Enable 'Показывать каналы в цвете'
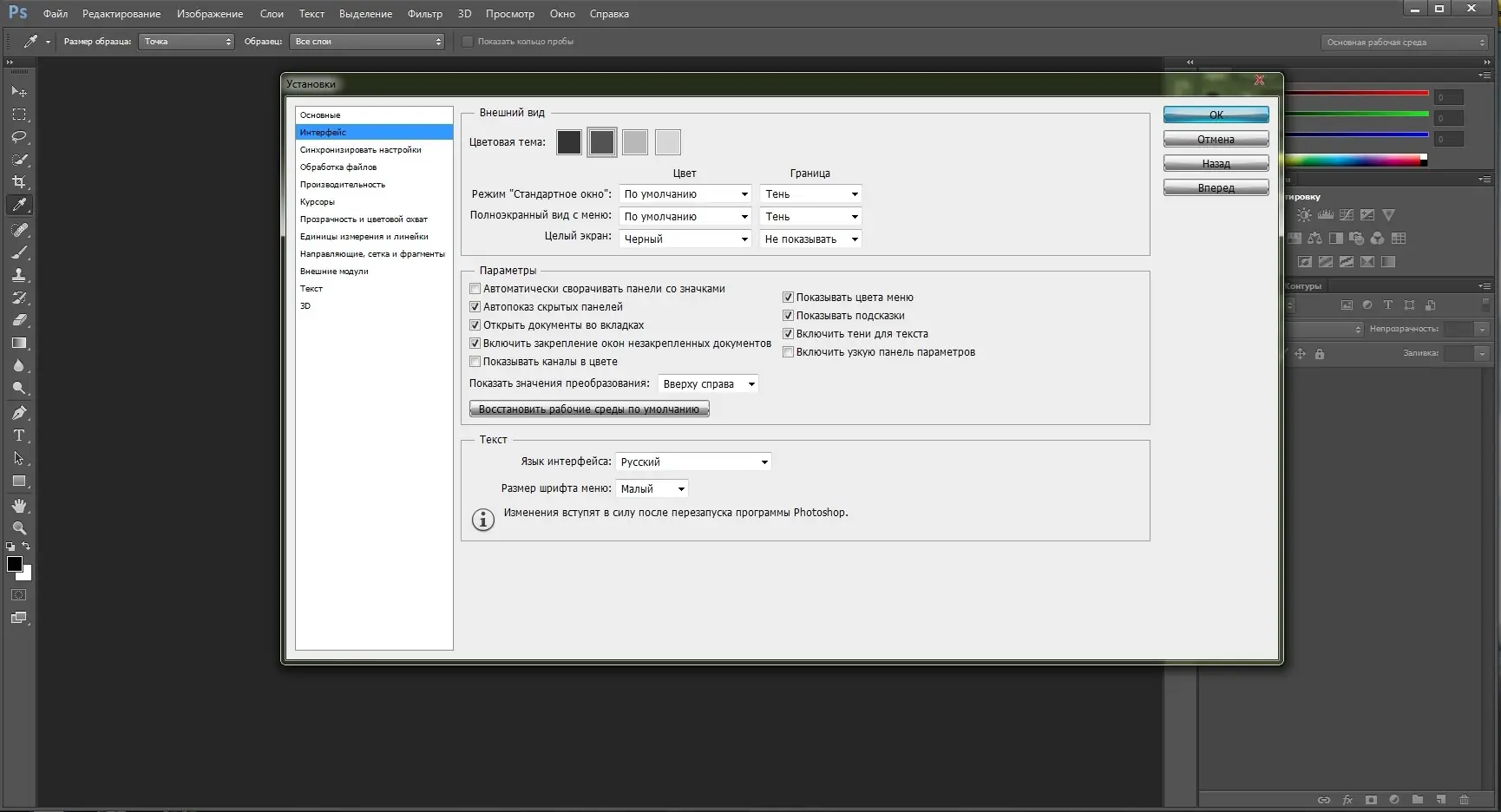This screenshot has width=1501, height=812. pos(475,362)
